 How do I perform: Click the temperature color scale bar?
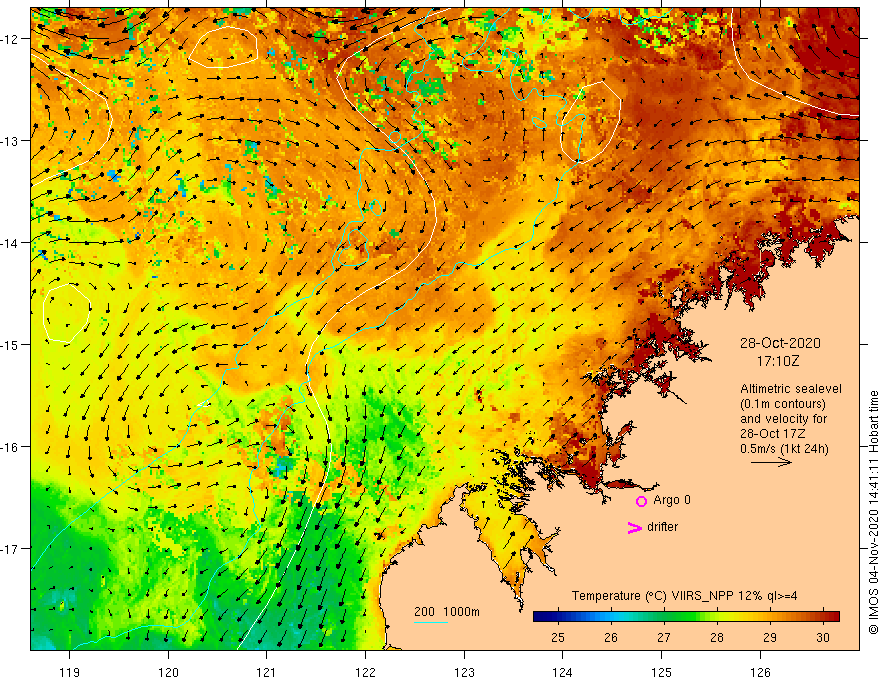tap(686, 616)
